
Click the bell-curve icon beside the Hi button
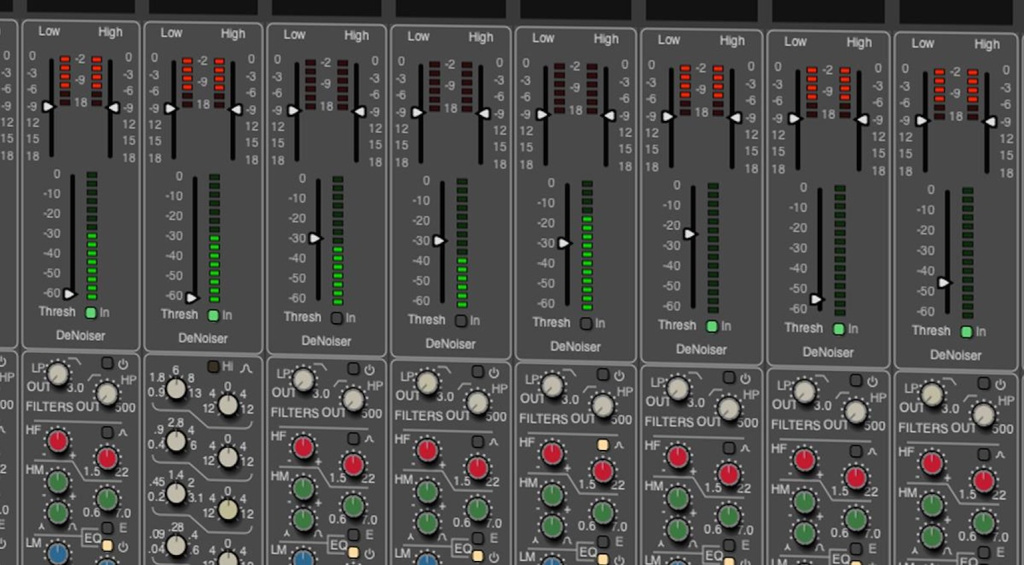coord(246,367)
